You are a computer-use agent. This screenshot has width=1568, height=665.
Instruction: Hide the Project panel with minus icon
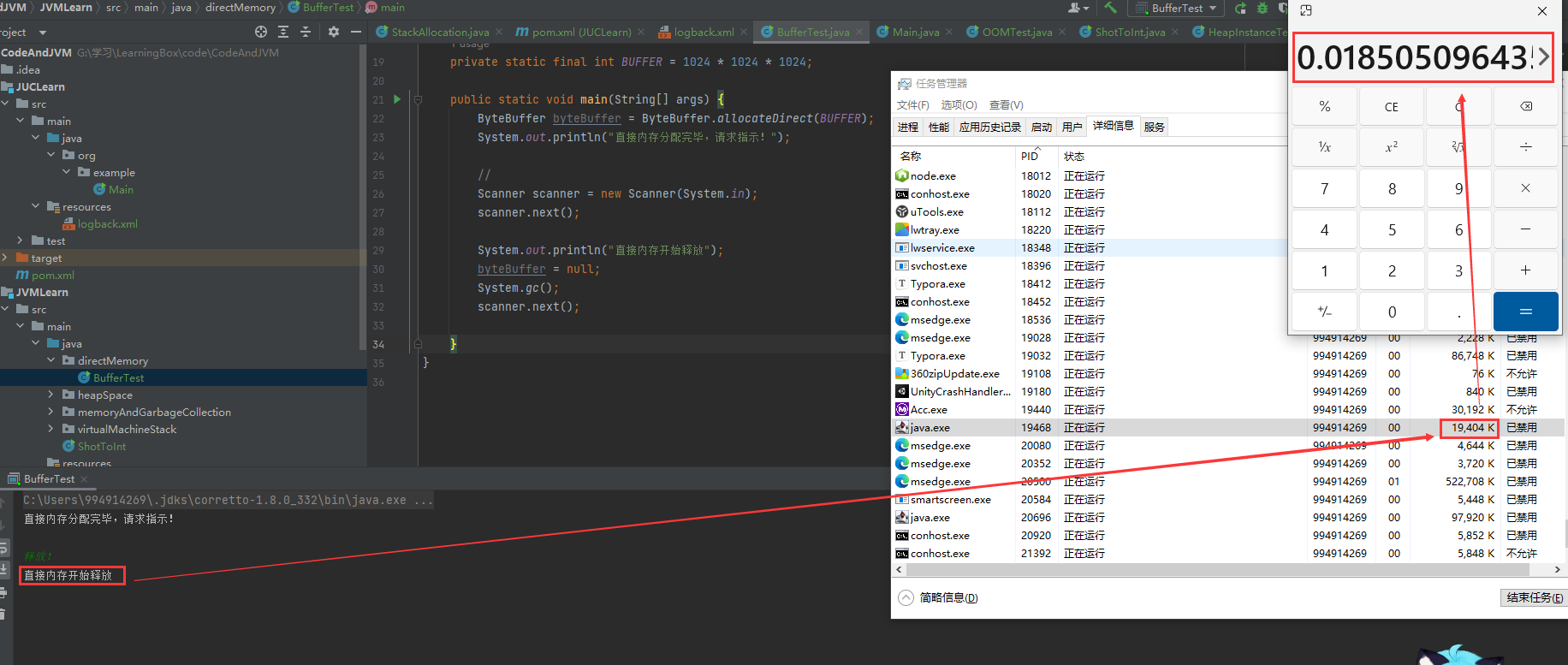click(356, 32)
